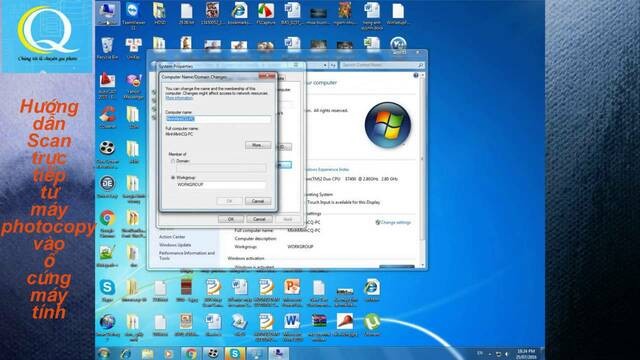
Task: Launch the FSCapture desktop shortcut
Action: tap(265, 13)
